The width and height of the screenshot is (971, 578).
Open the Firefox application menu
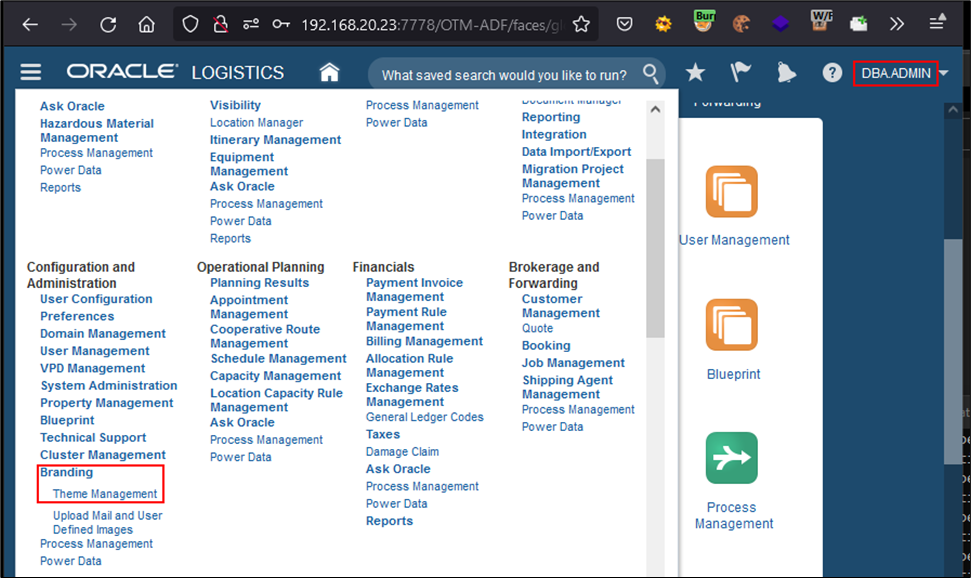[x=937, y=23]
